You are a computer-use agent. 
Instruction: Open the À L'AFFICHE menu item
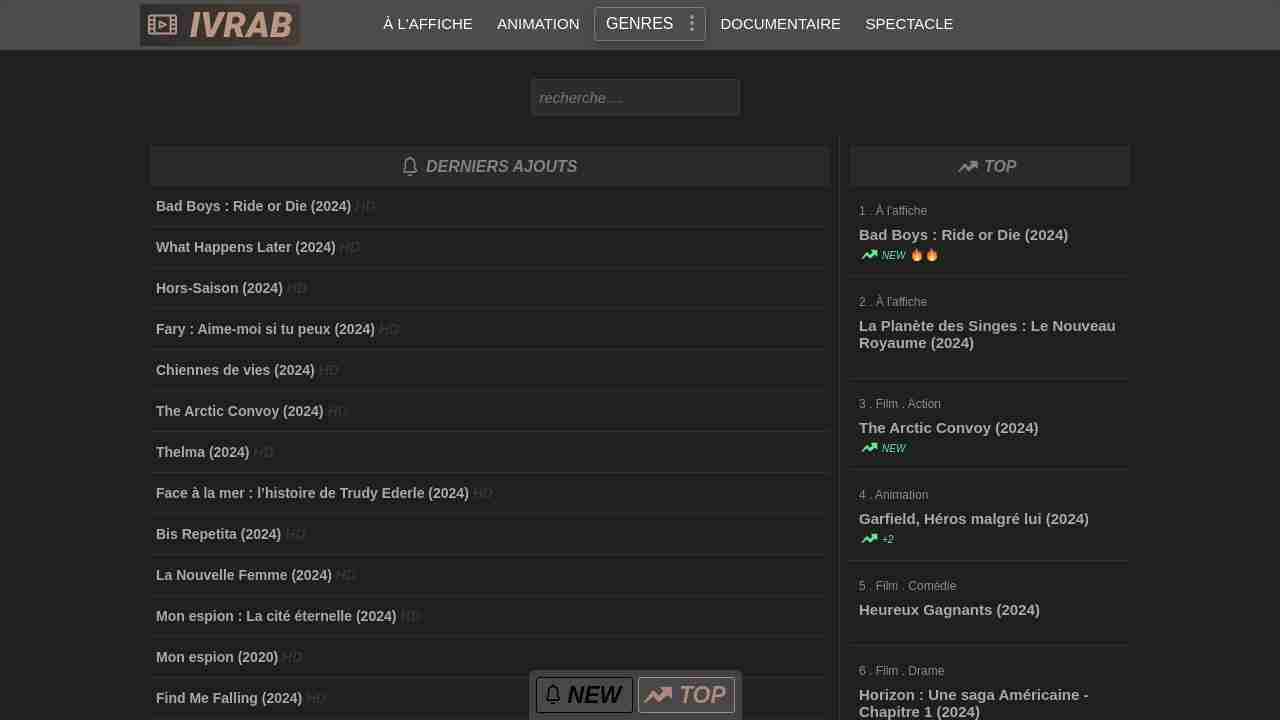pyautogui.click(x=427, y=24)
